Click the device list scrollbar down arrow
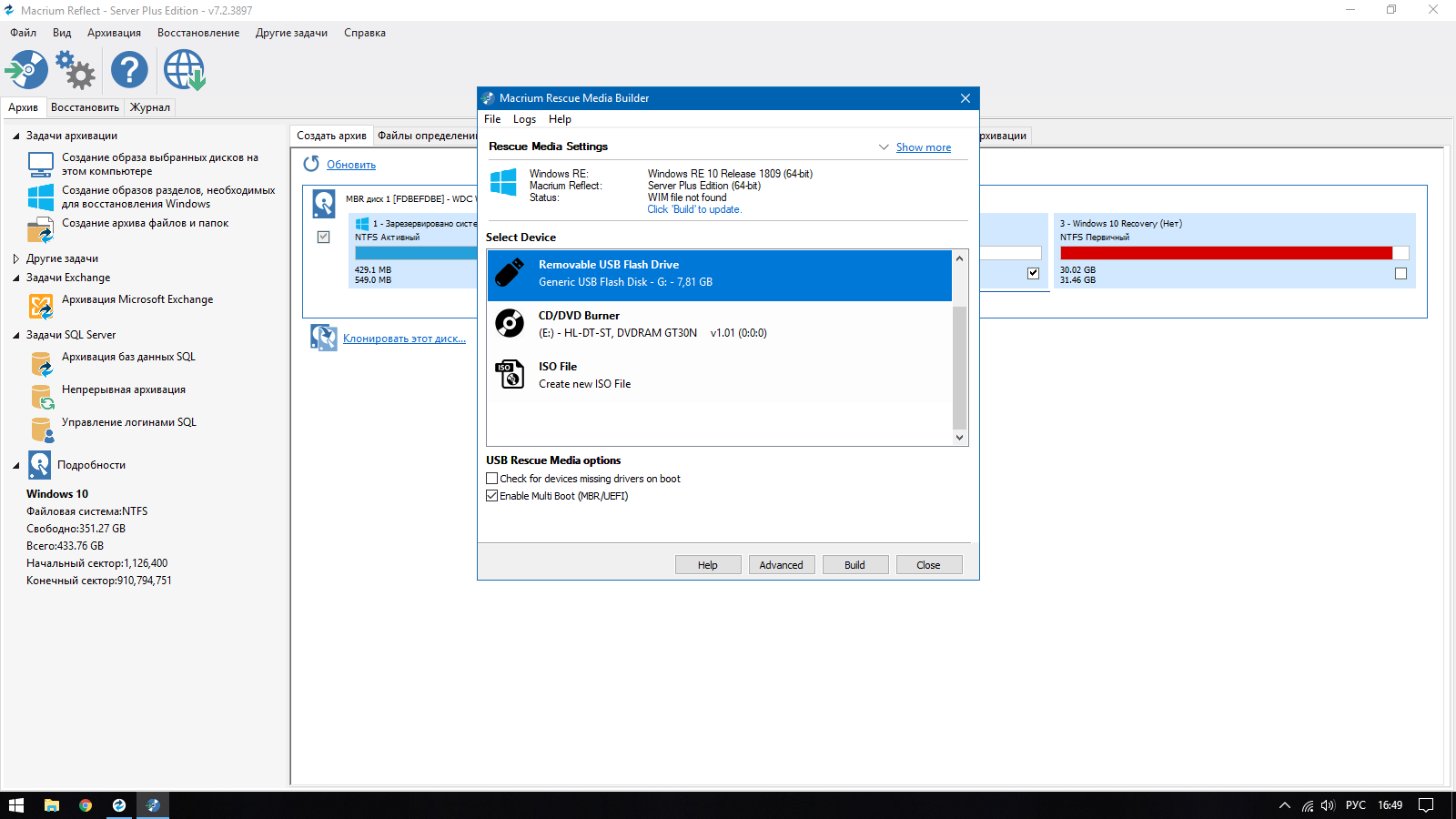1456x819 pixels. [959, 438]
